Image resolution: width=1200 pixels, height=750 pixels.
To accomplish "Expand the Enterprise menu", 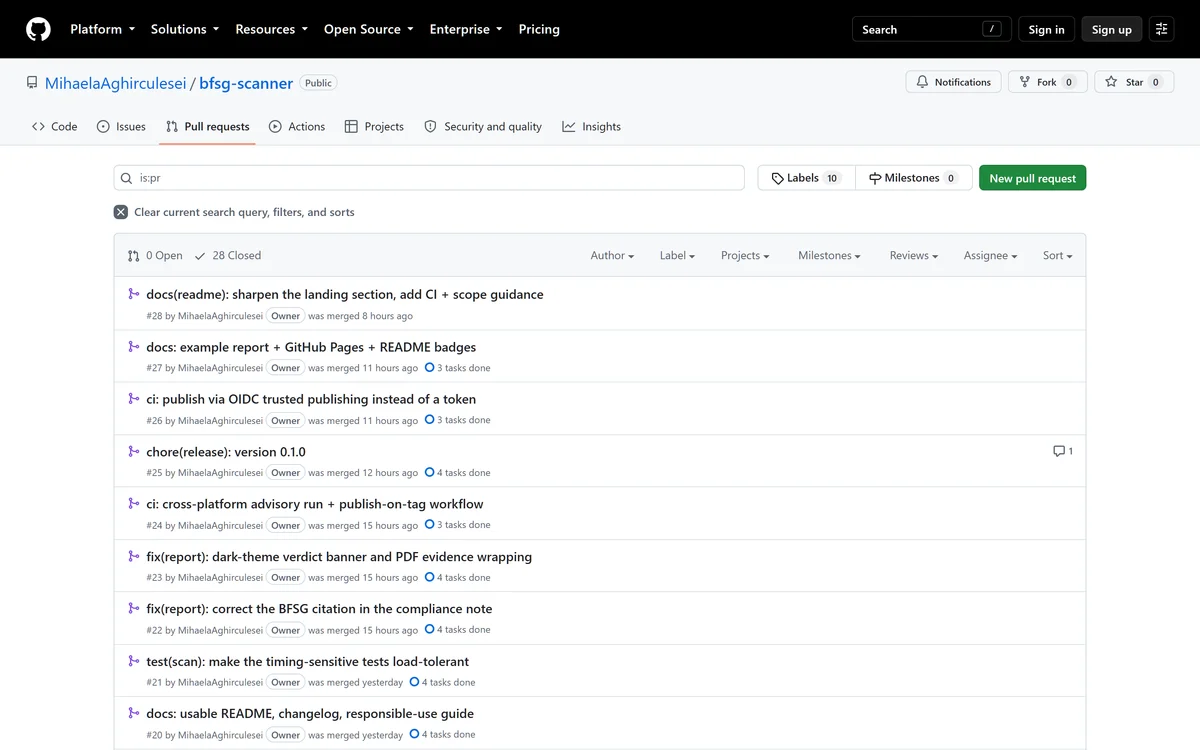I will click(466, 29).
